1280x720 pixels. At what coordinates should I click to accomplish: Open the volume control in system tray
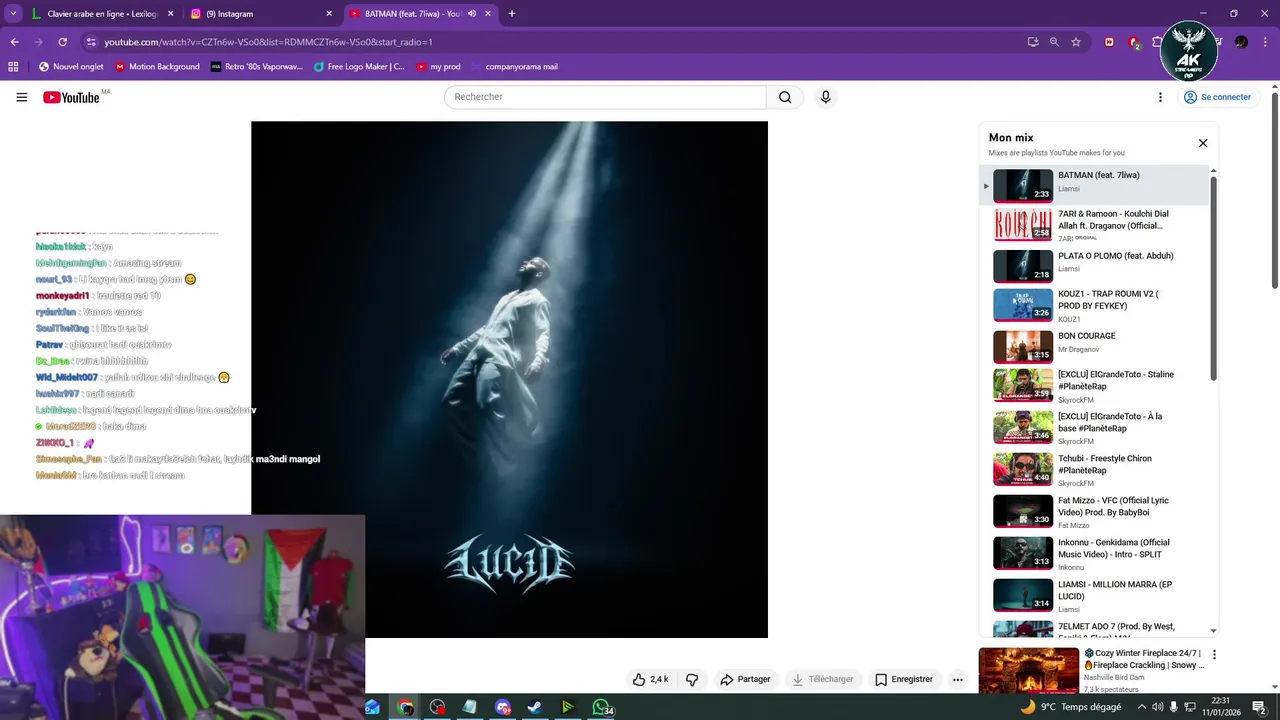click(1157, 707)
